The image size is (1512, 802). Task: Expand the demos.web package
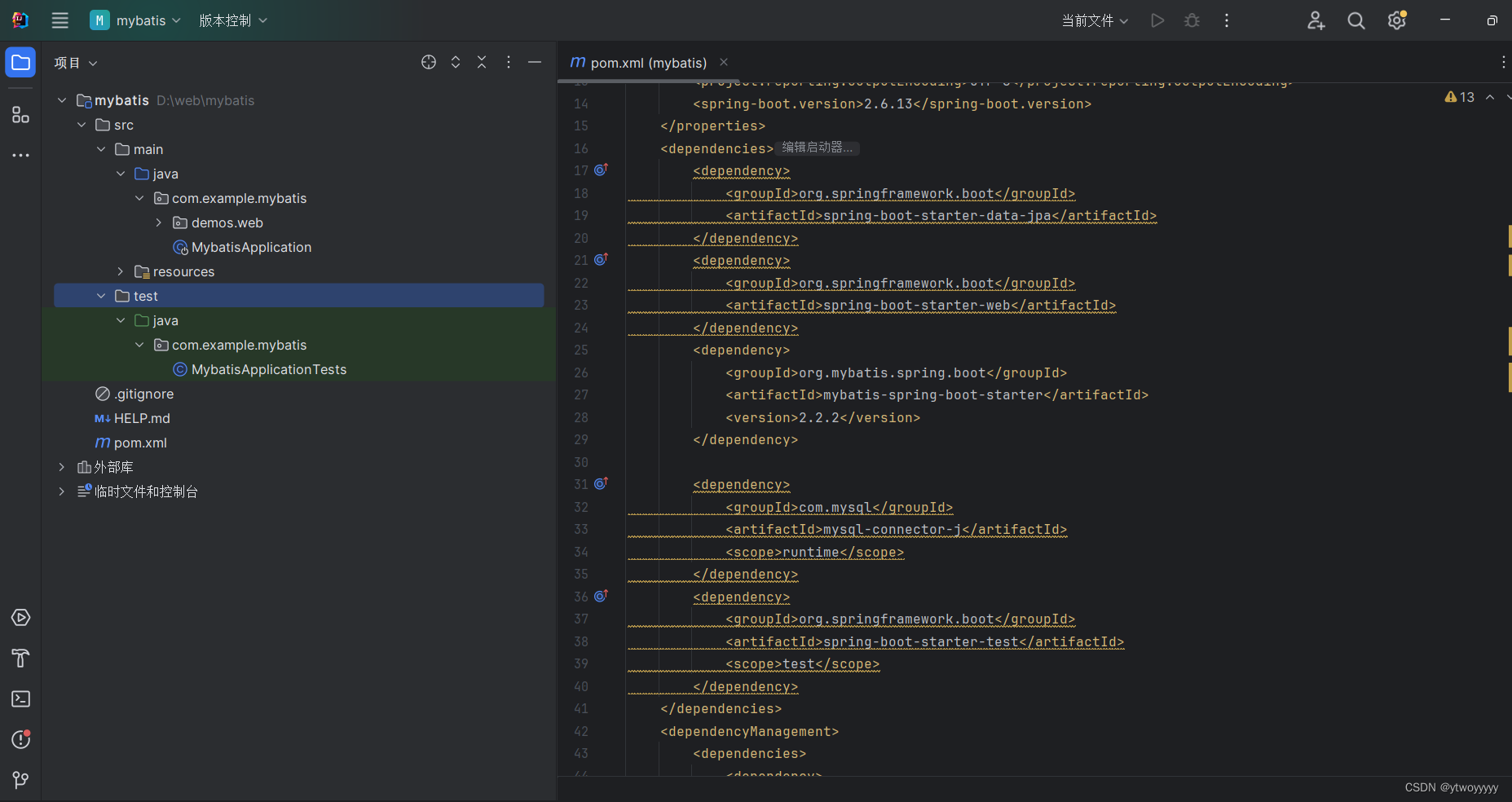tap(158, 223)
